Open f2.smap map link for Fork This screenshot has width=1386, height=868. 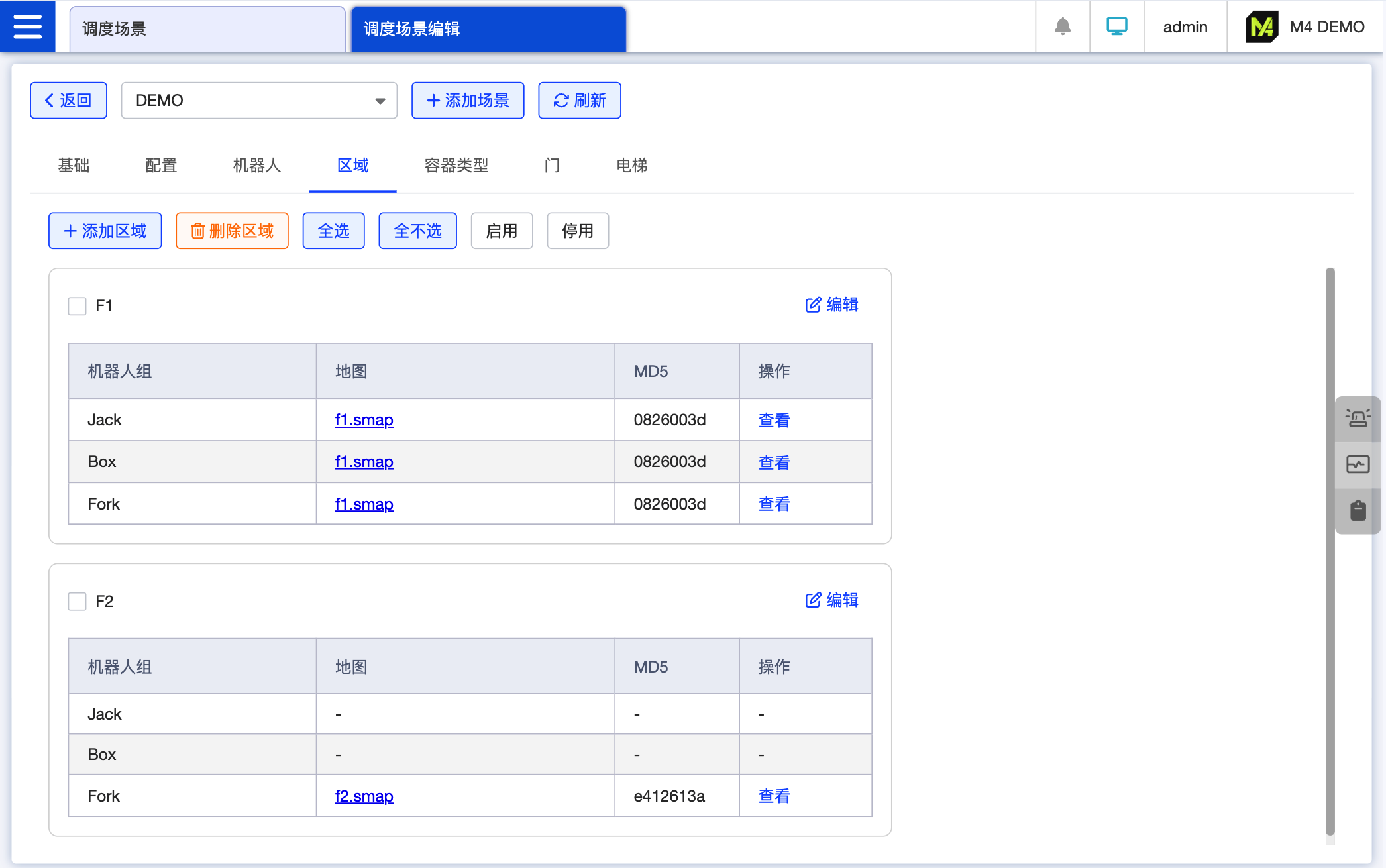[364, 796]
